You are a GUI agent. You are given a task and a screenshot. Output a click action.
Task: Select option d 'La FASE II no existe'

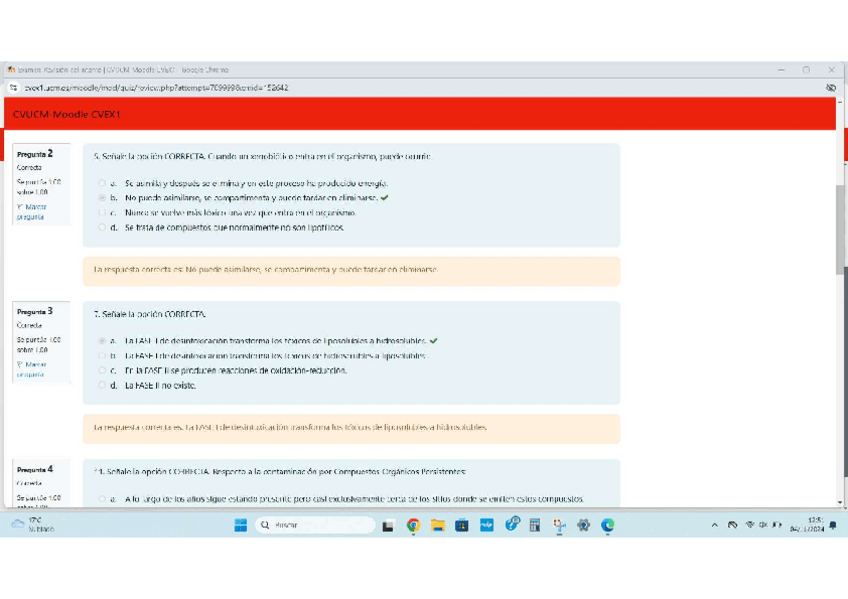tap(102, 385)
